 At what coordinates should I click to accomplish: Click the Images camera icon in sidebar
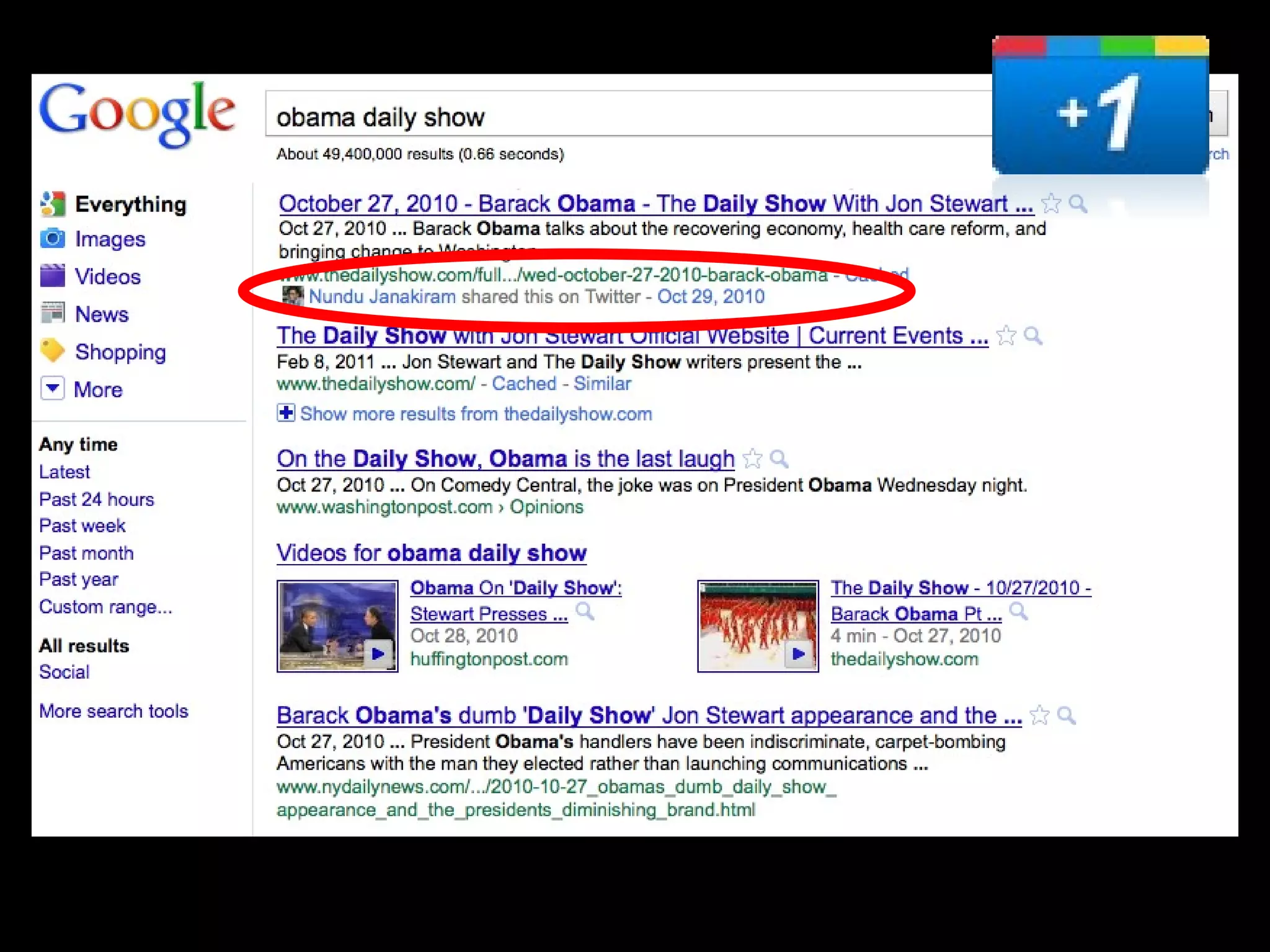click(x=53, y=239)
